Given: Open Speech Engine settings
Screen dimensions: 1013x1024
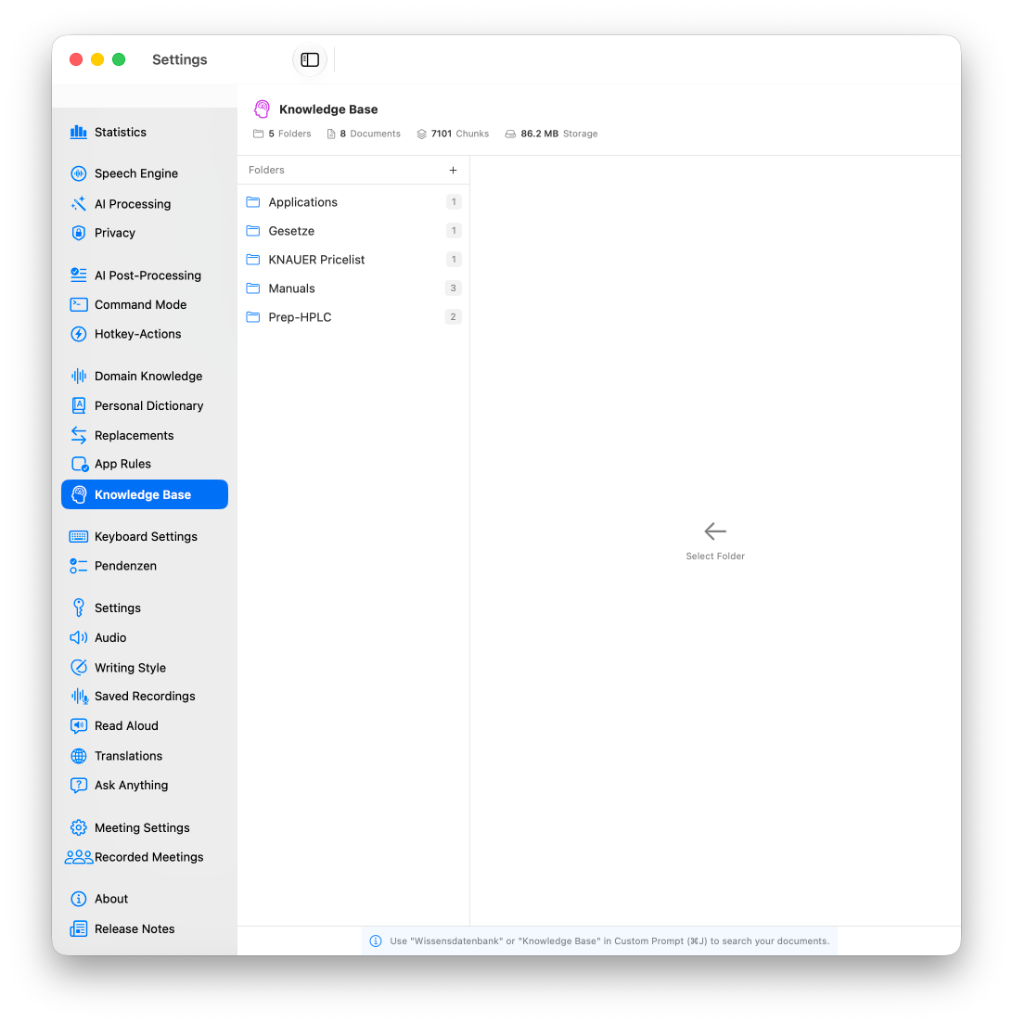Looking at the screenshot, I should [x=144, y=174].
